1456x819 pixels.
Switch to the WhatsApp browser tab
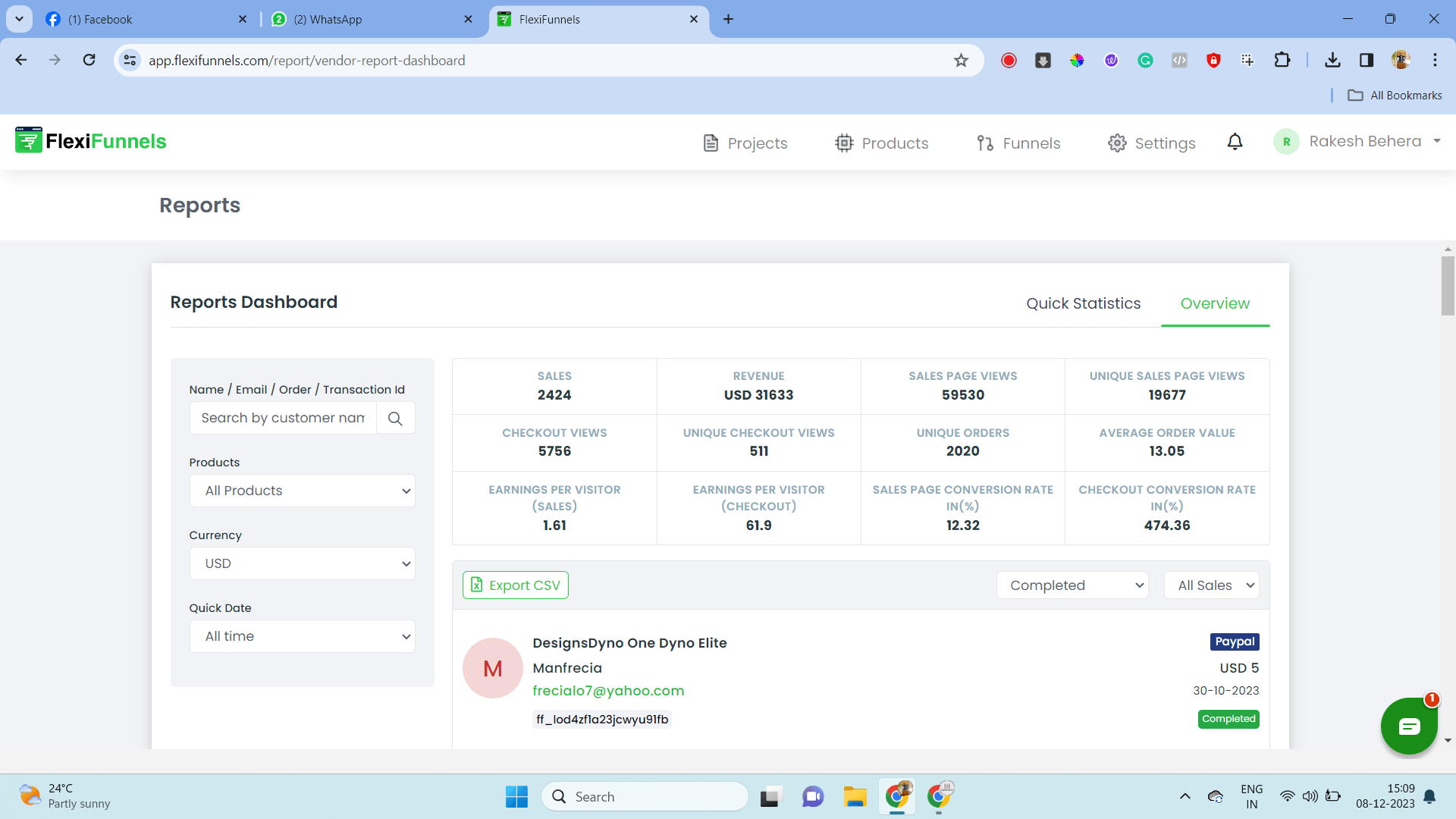(372, 19)
